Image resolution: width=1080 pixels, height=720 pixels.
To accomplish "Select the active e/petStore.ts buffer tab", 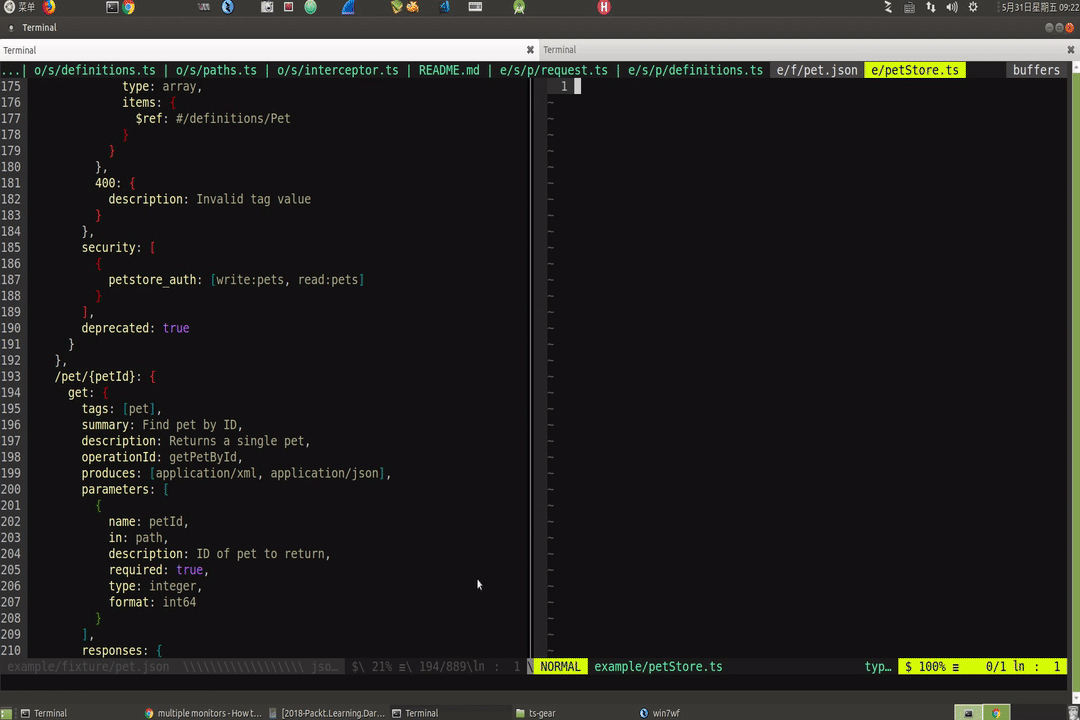I will click(915, 70).
